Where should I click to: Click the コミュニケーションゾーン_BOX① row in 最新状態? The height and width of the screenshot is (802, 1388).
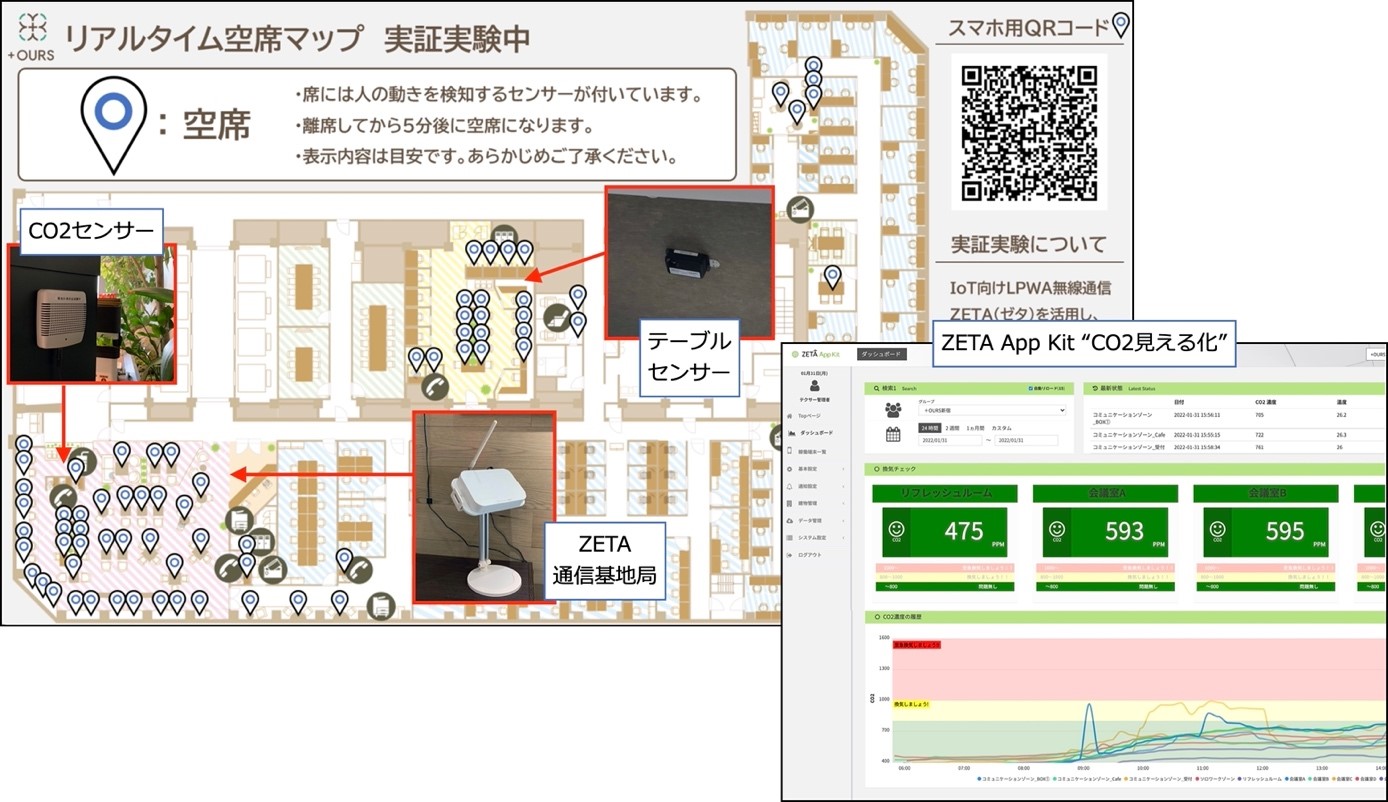click(1237, 418)
